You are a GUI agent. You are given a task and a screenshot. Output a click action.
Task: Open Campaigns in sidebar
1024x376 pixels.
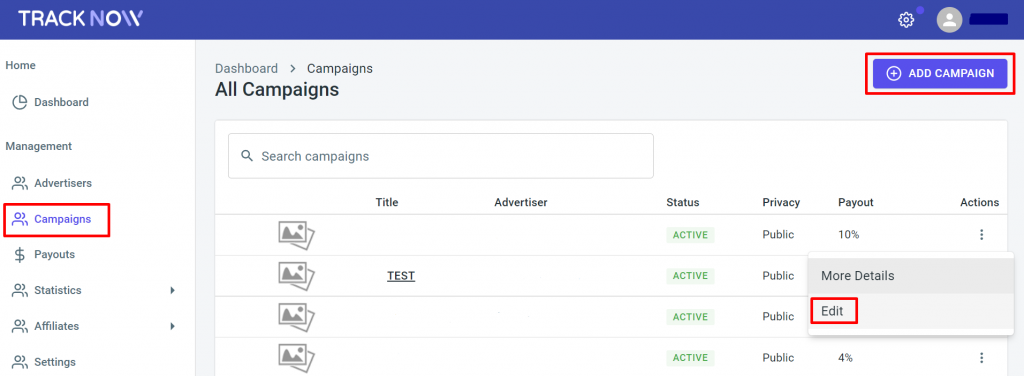(63, 219)
